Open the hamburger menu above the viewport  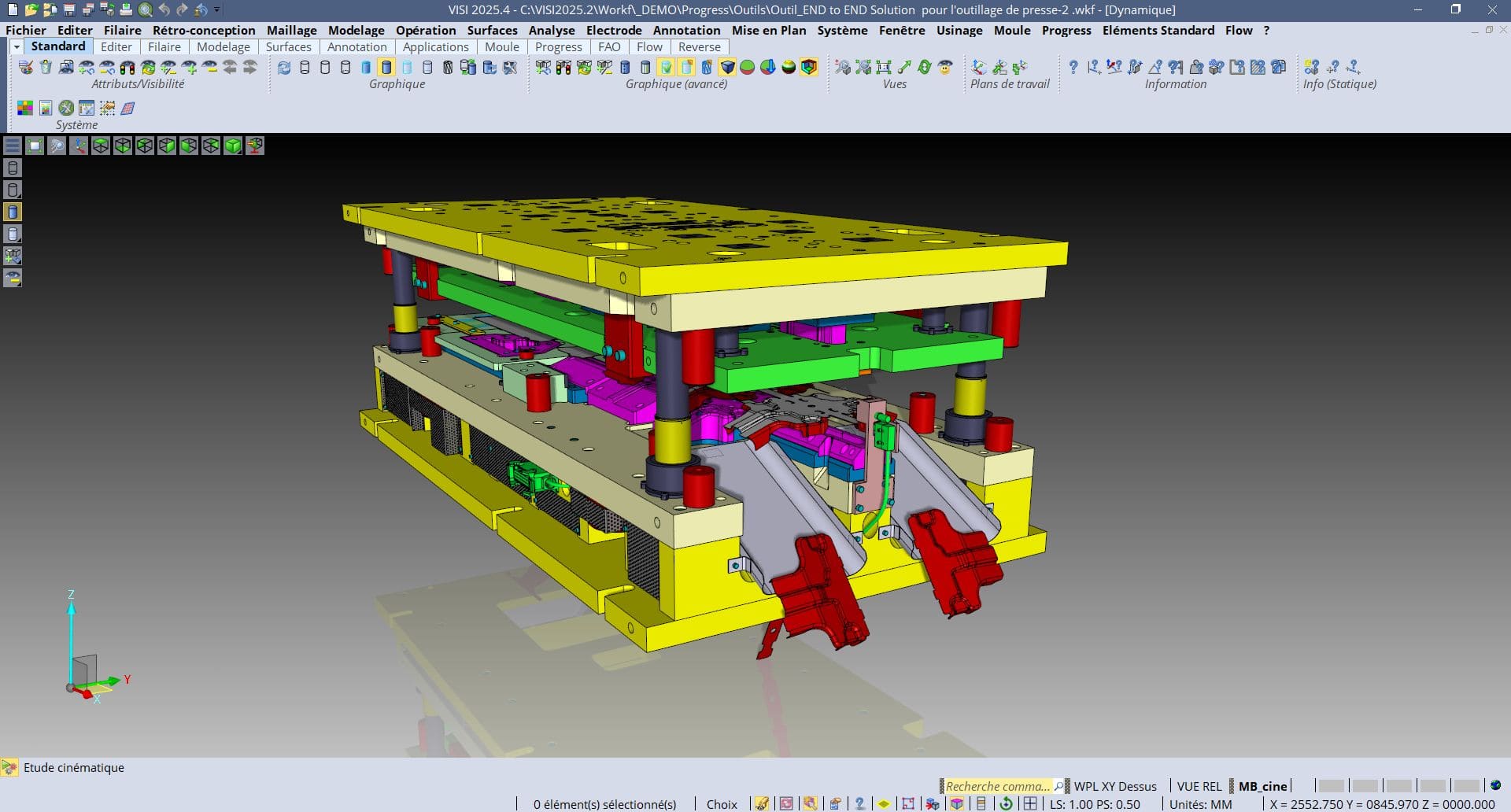[13, 146]
